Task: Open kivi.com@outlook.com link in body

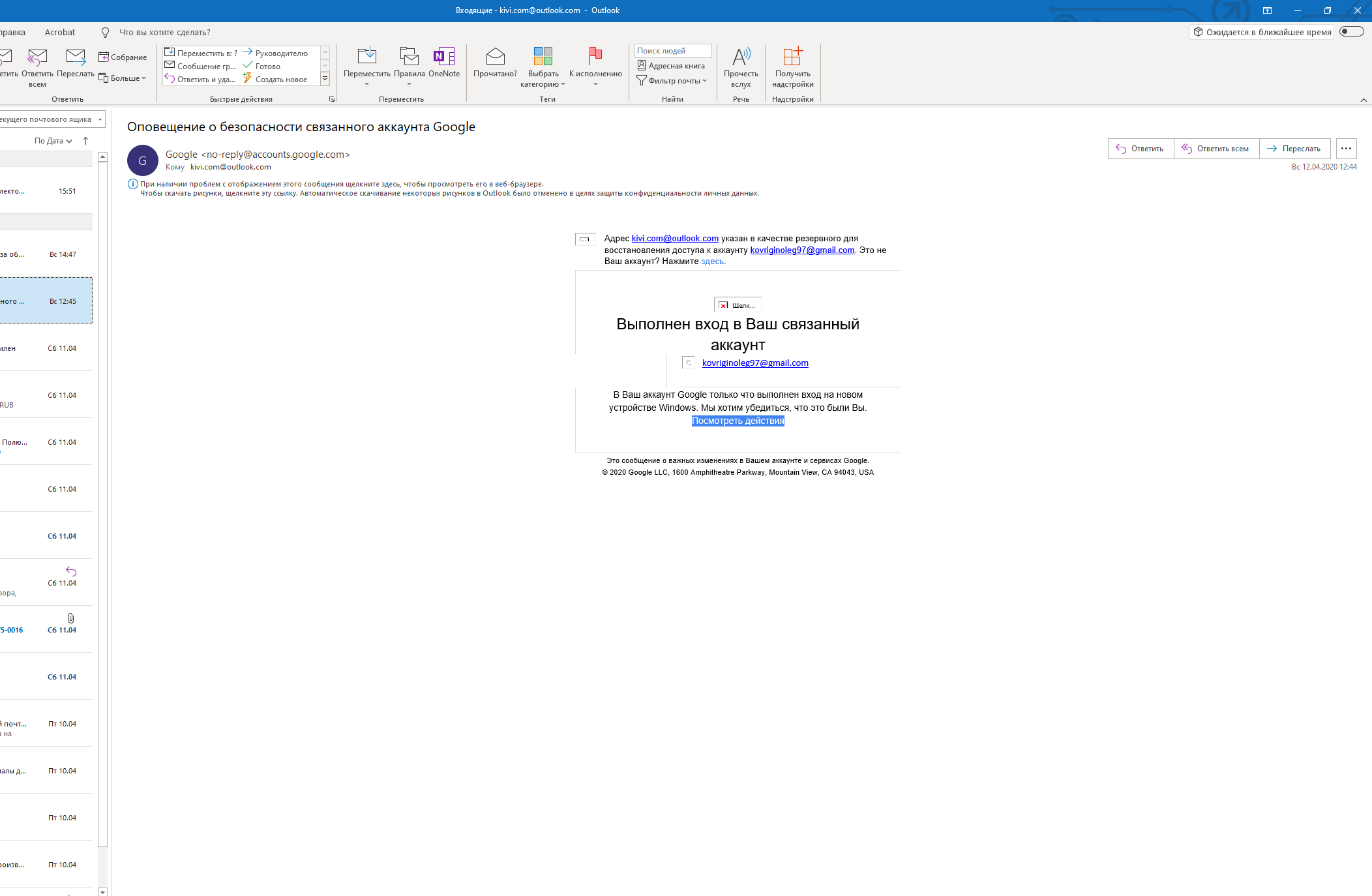Action: [x=675, y=239]
